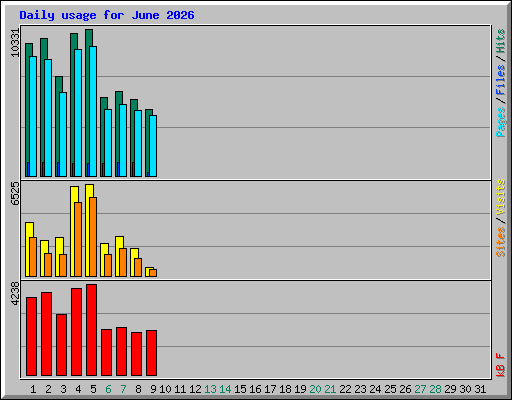
Task: Click the day 5 red KB bar
Action: 92,330
